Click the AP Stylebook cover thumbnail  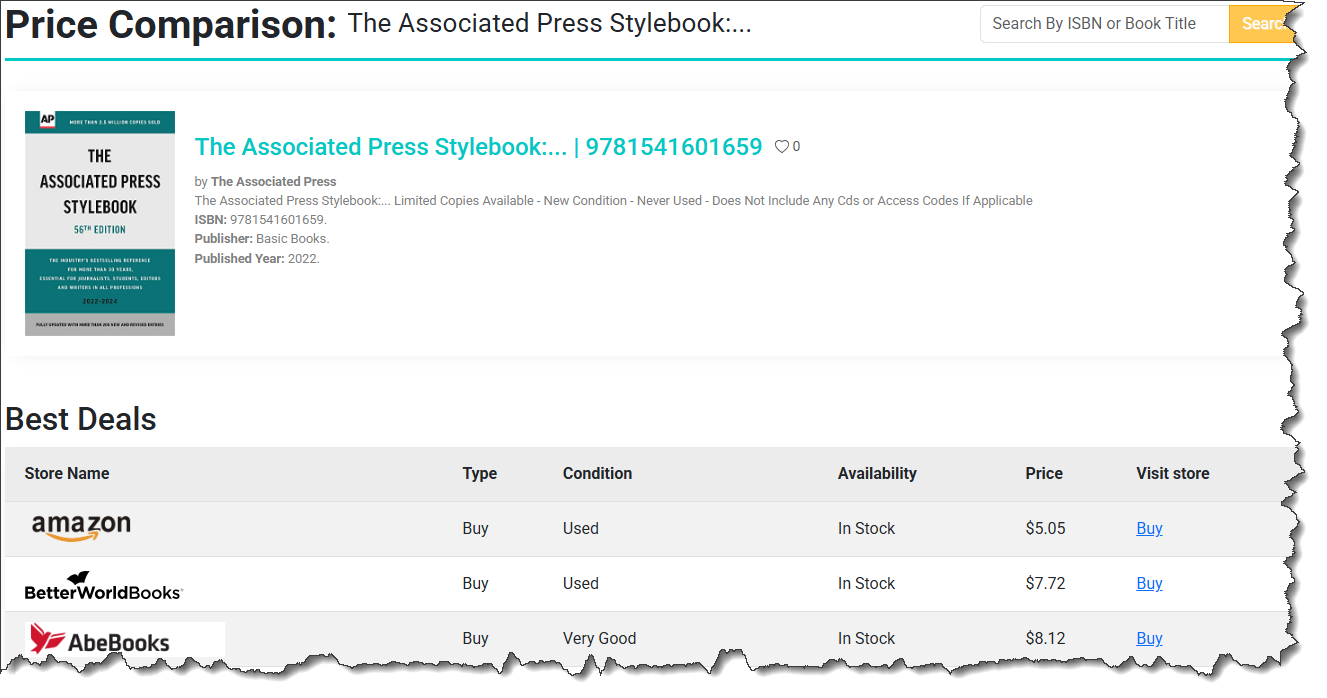tap(100, 223)
